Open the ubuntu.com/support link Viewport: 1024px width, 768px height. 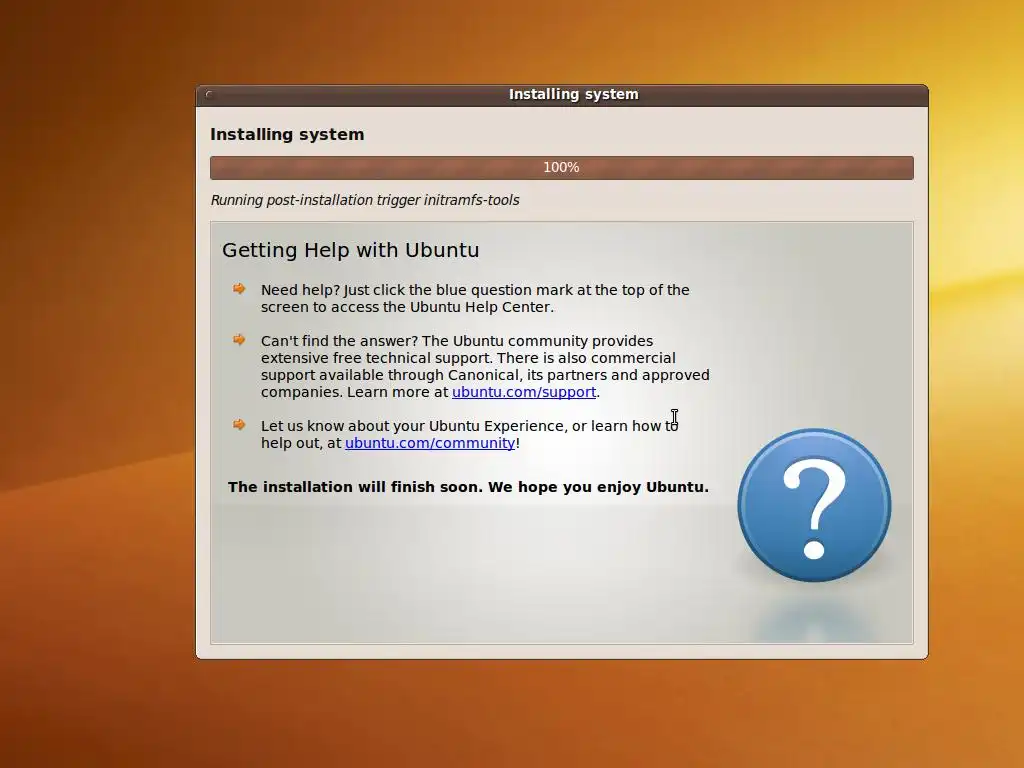[524, 392]
